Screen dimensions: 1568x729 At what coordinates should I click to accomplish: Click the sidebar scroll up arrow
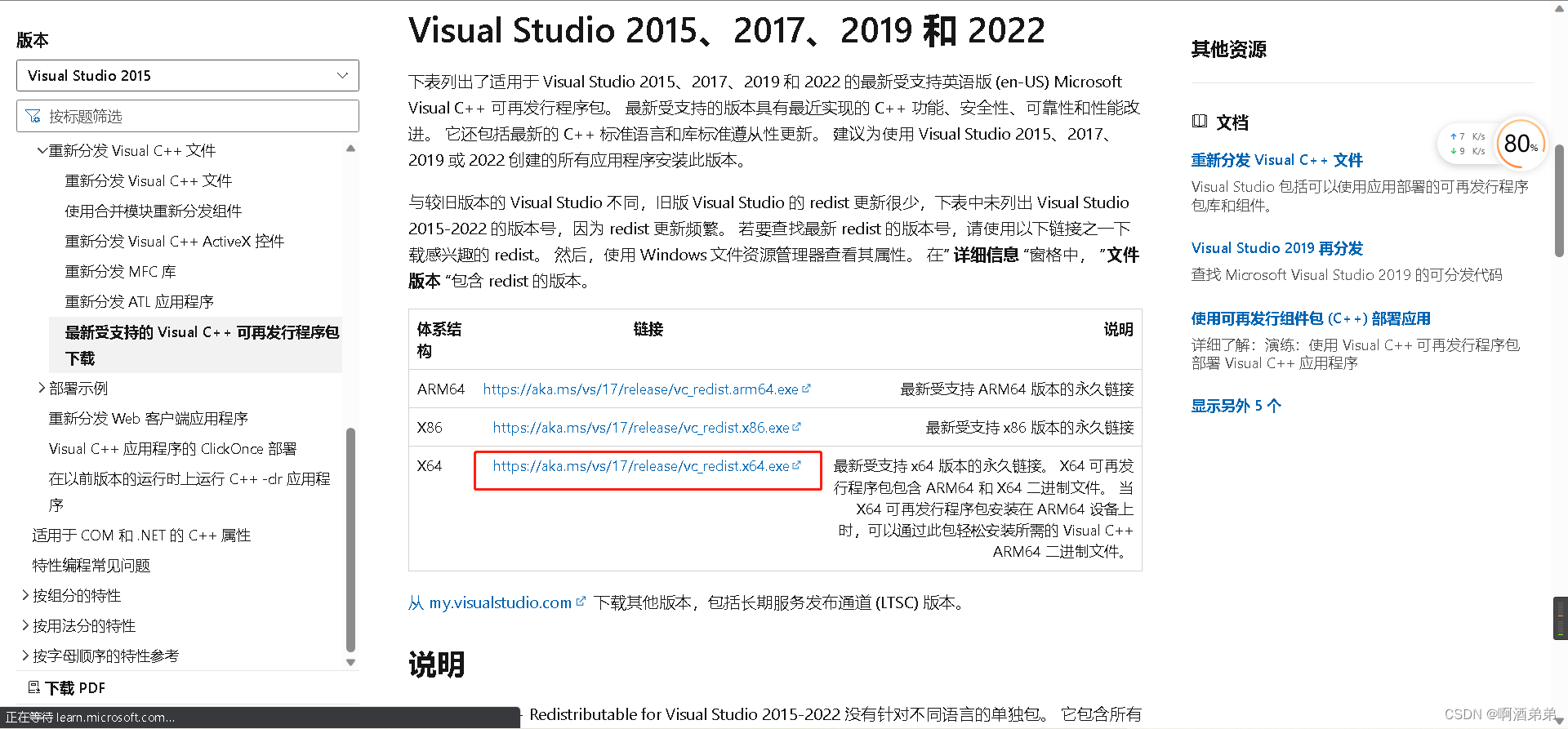click(x=350, y=149)
